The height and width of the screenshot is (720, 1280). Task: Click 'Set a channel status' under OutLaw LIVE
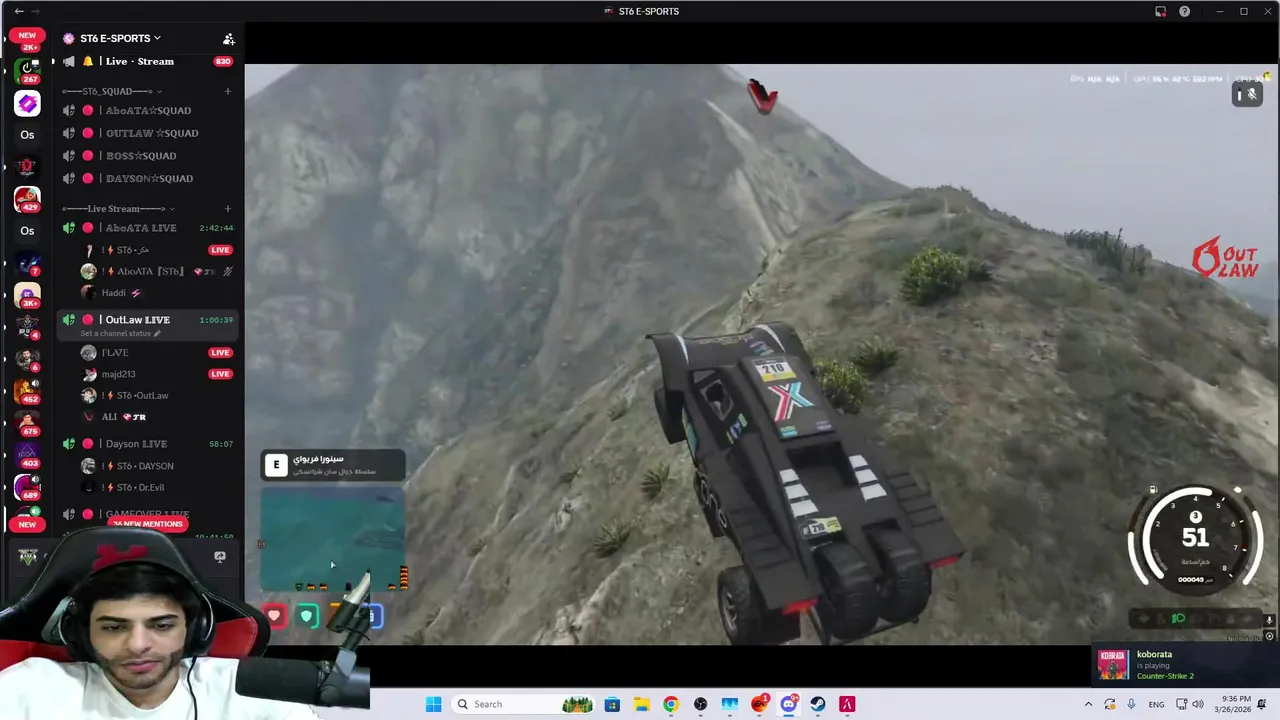120,333
